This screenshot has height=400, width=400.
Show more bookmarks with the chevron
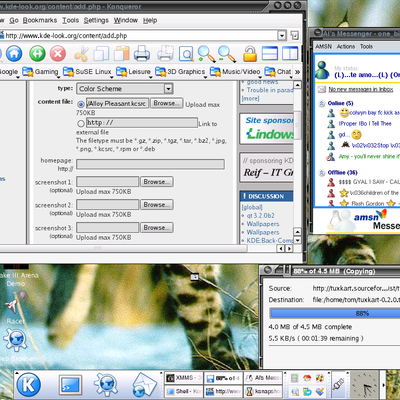click(x=297, y=72)
